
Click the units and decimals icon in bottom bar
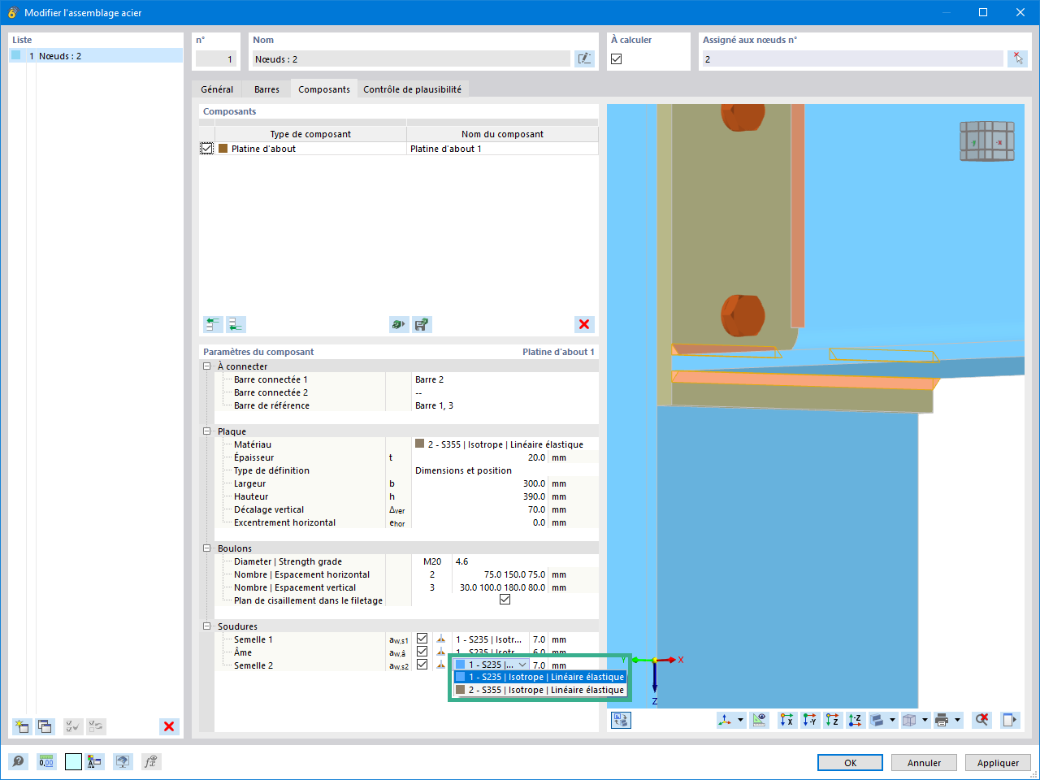[x=46, y=761]
